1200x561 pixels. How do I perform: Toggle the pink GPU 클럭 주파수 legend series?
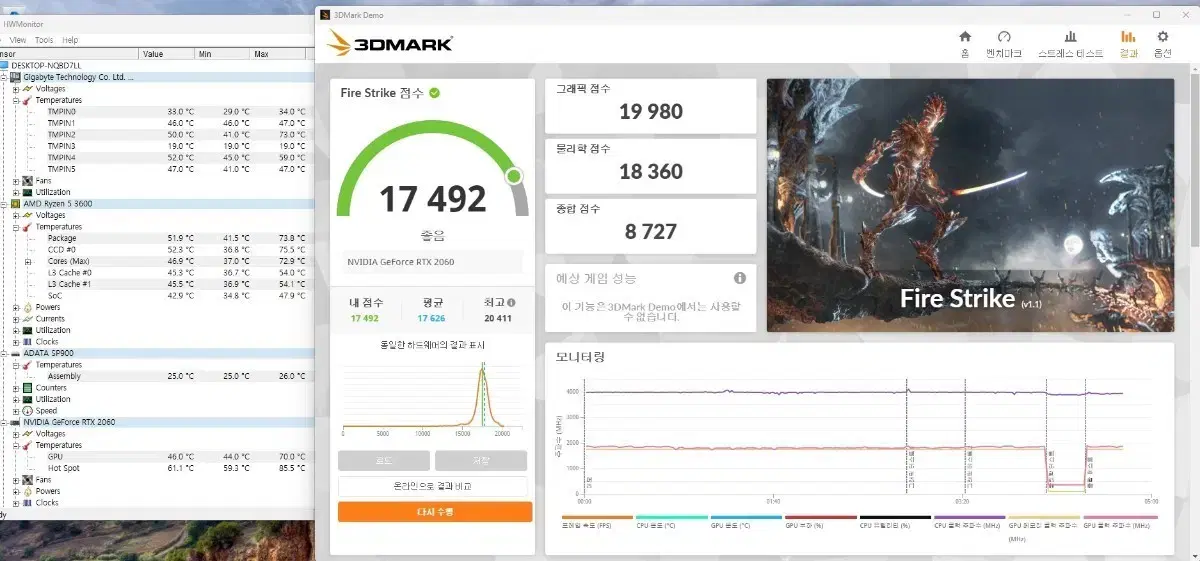coord(1120,521)
